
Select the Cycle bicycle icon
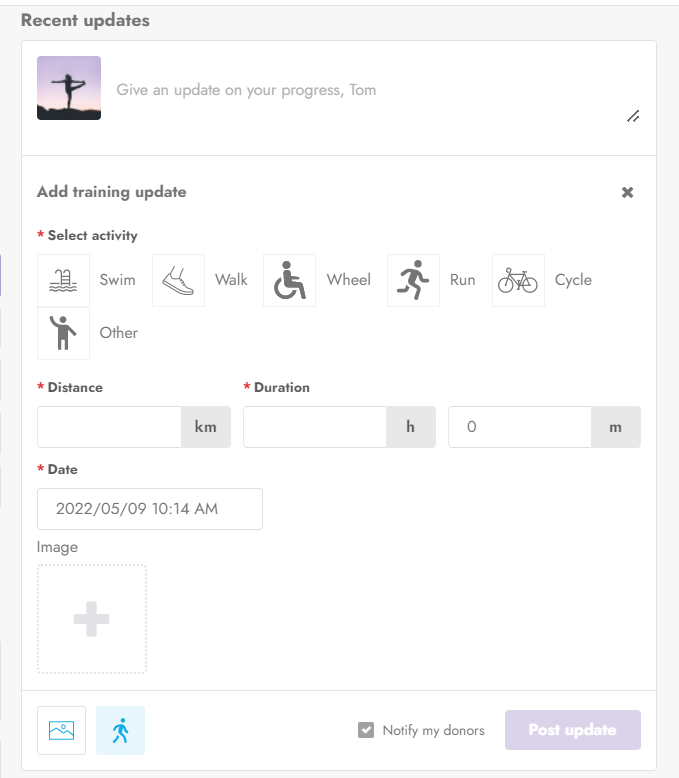coord(518,280)
